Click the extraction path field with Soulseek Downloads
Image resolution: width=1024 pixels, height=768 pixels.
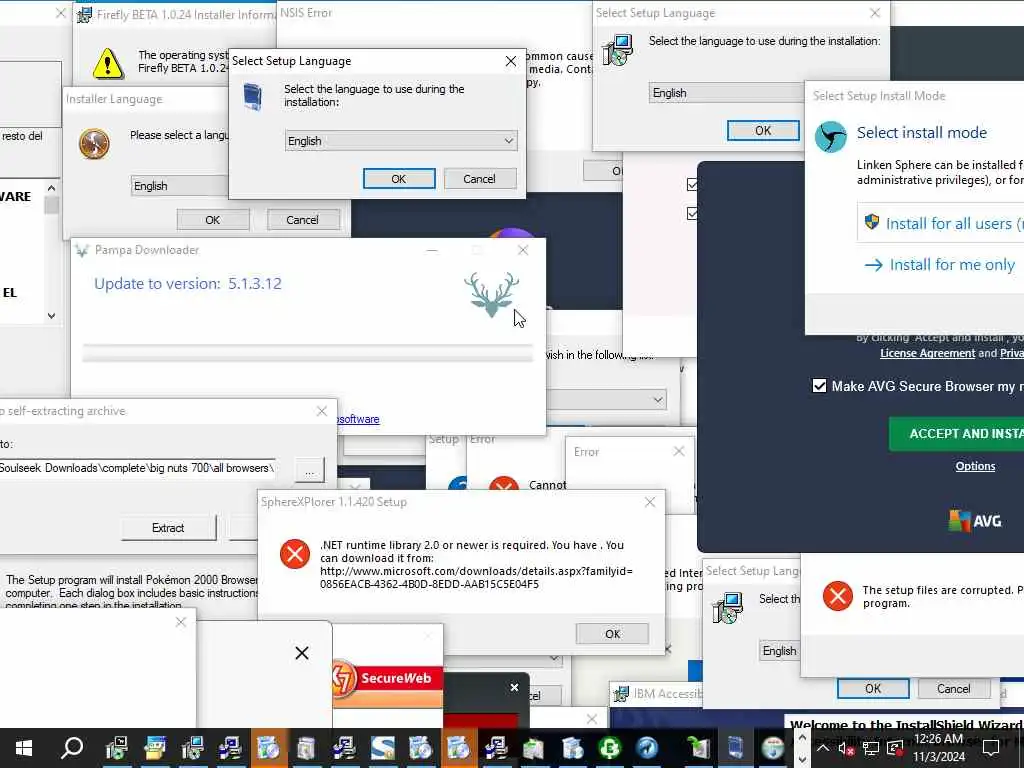click(137, 468)
